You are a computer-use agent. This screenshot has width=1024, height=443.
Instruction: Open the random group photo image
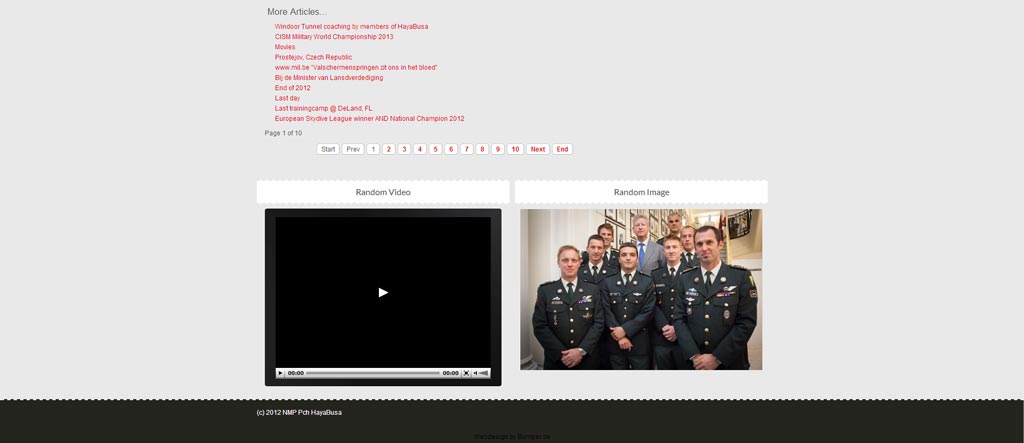pos(641,289)
